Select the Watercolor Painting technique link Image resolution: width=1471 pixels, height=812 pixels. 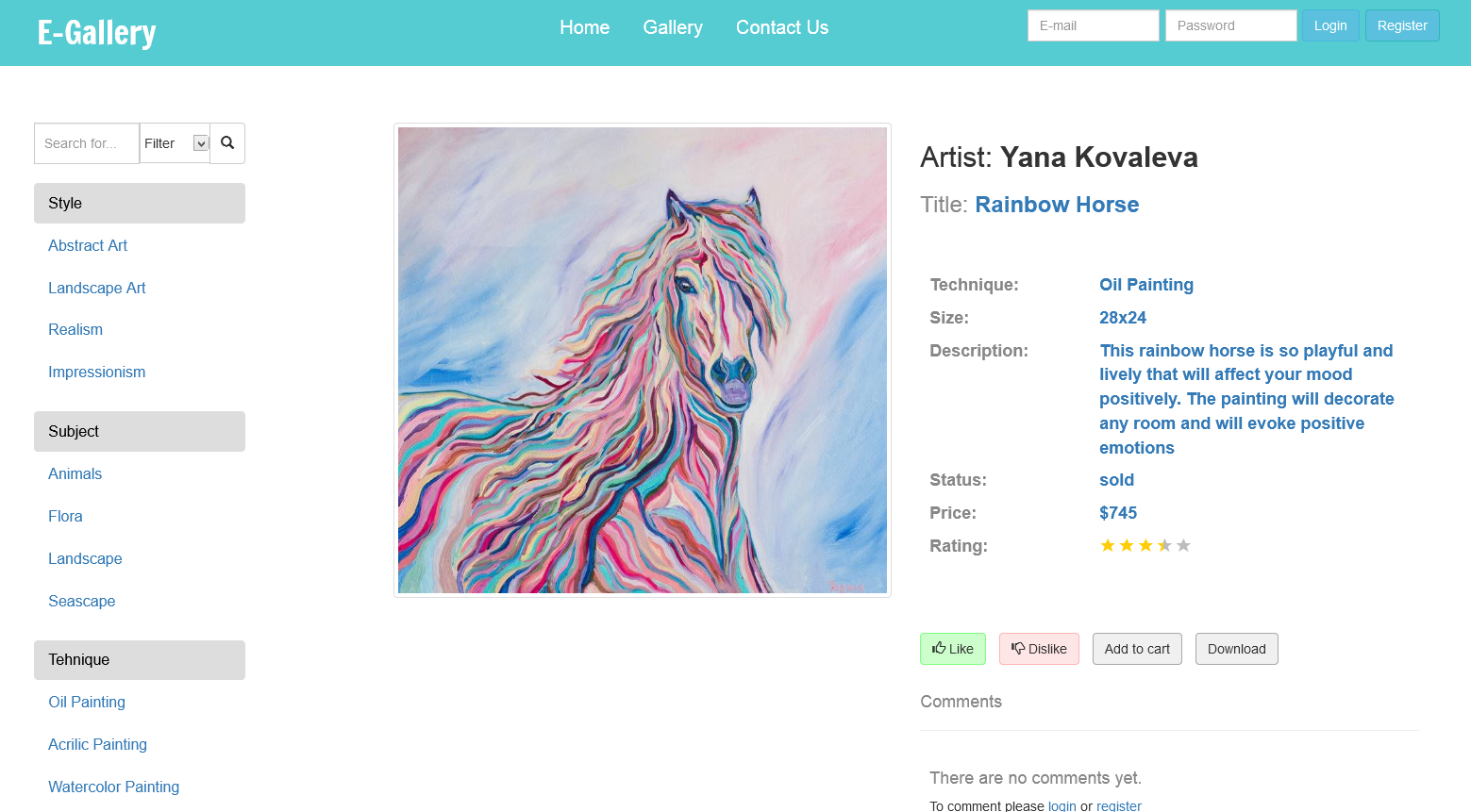114,787
